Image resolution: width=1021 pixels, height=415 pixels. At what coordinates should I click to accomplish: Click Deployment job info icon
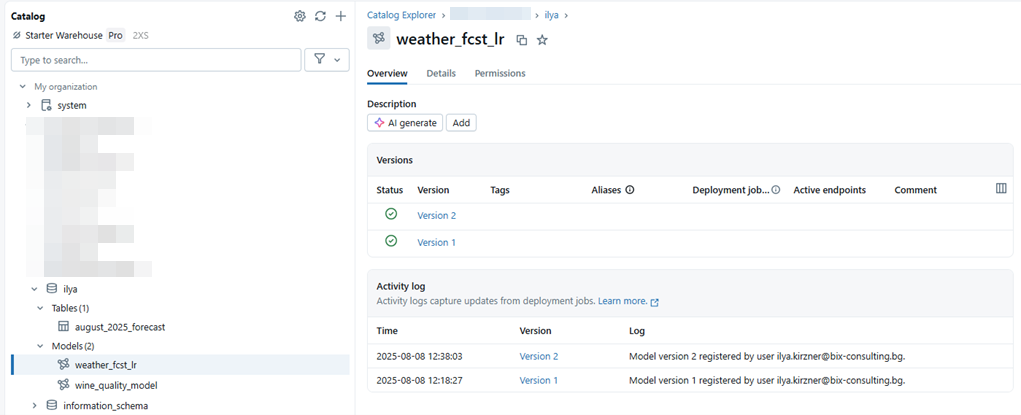coord(776,190)
